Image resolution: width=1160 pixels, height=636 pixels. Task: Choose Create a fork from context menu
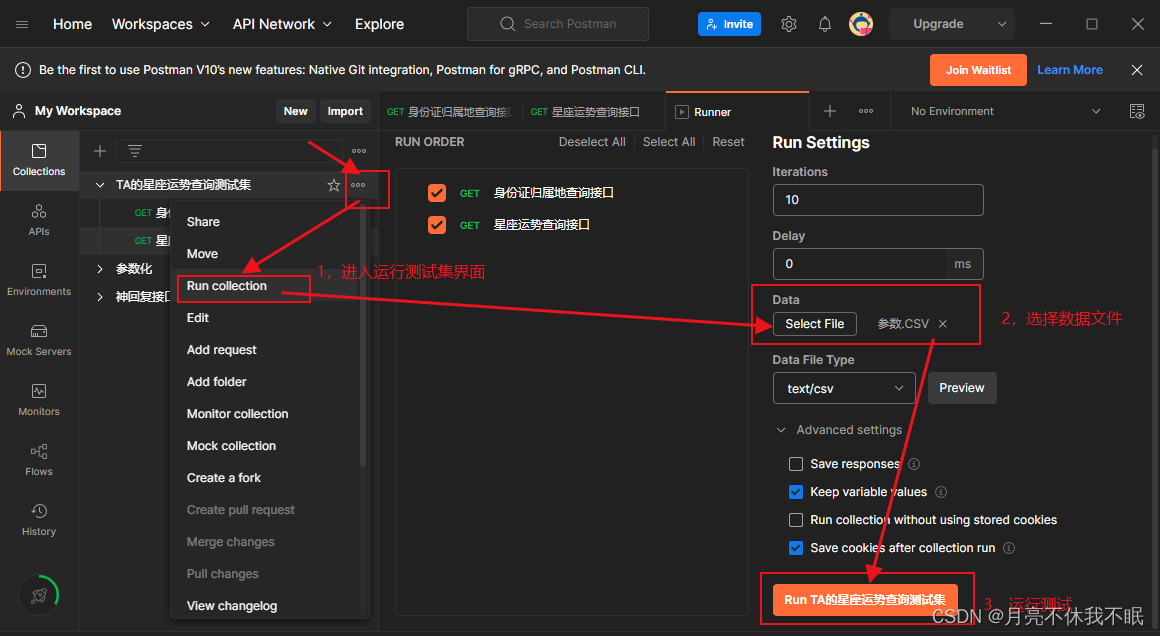(223, 478)
